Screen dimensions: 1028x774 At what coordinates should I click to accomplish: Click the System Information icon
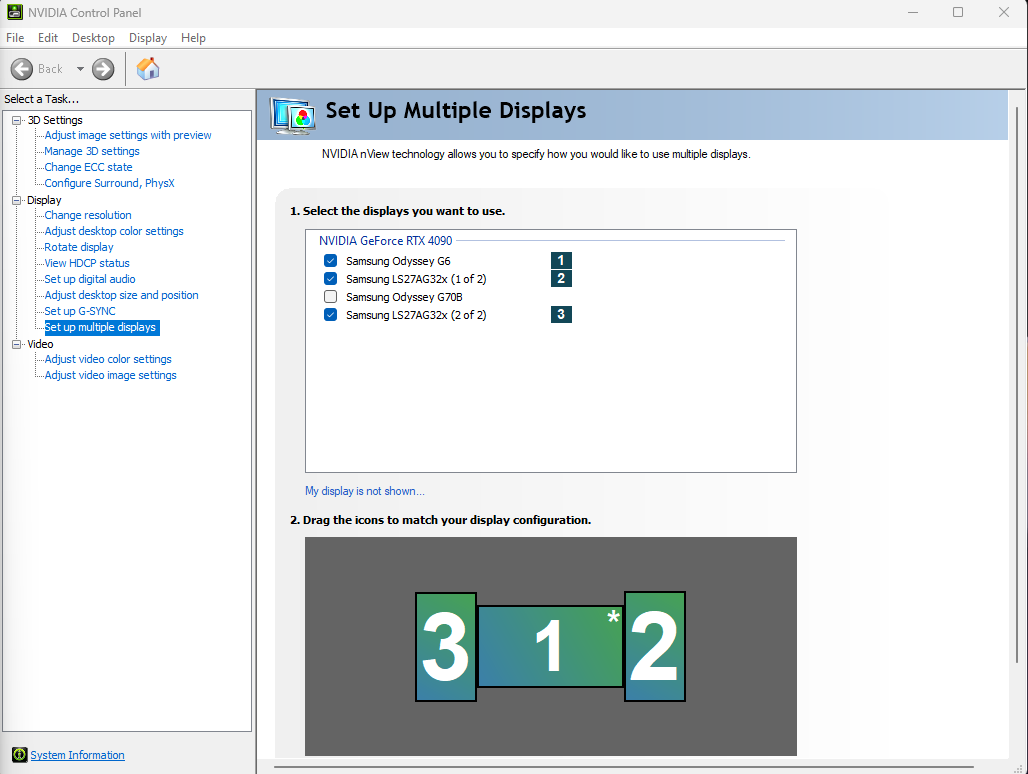point(19,755)
